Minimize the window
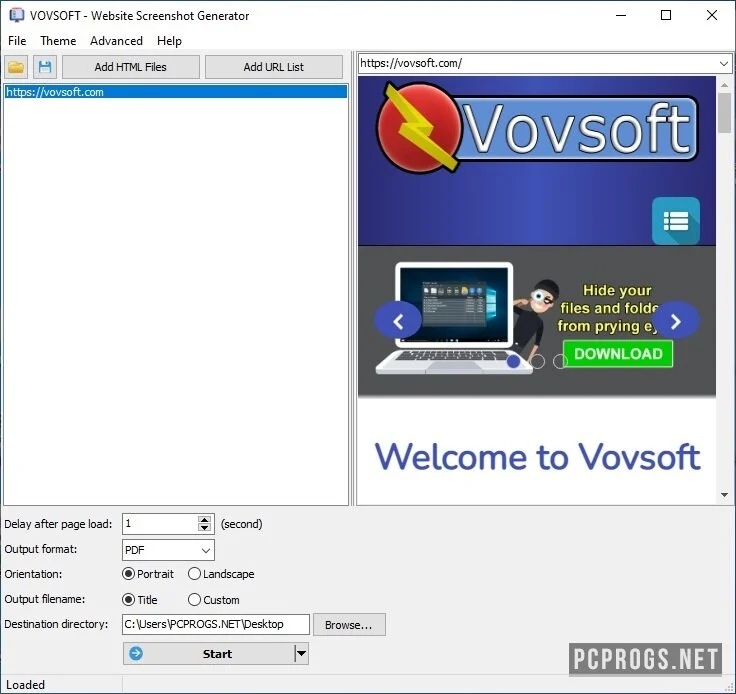 [621, 15]
